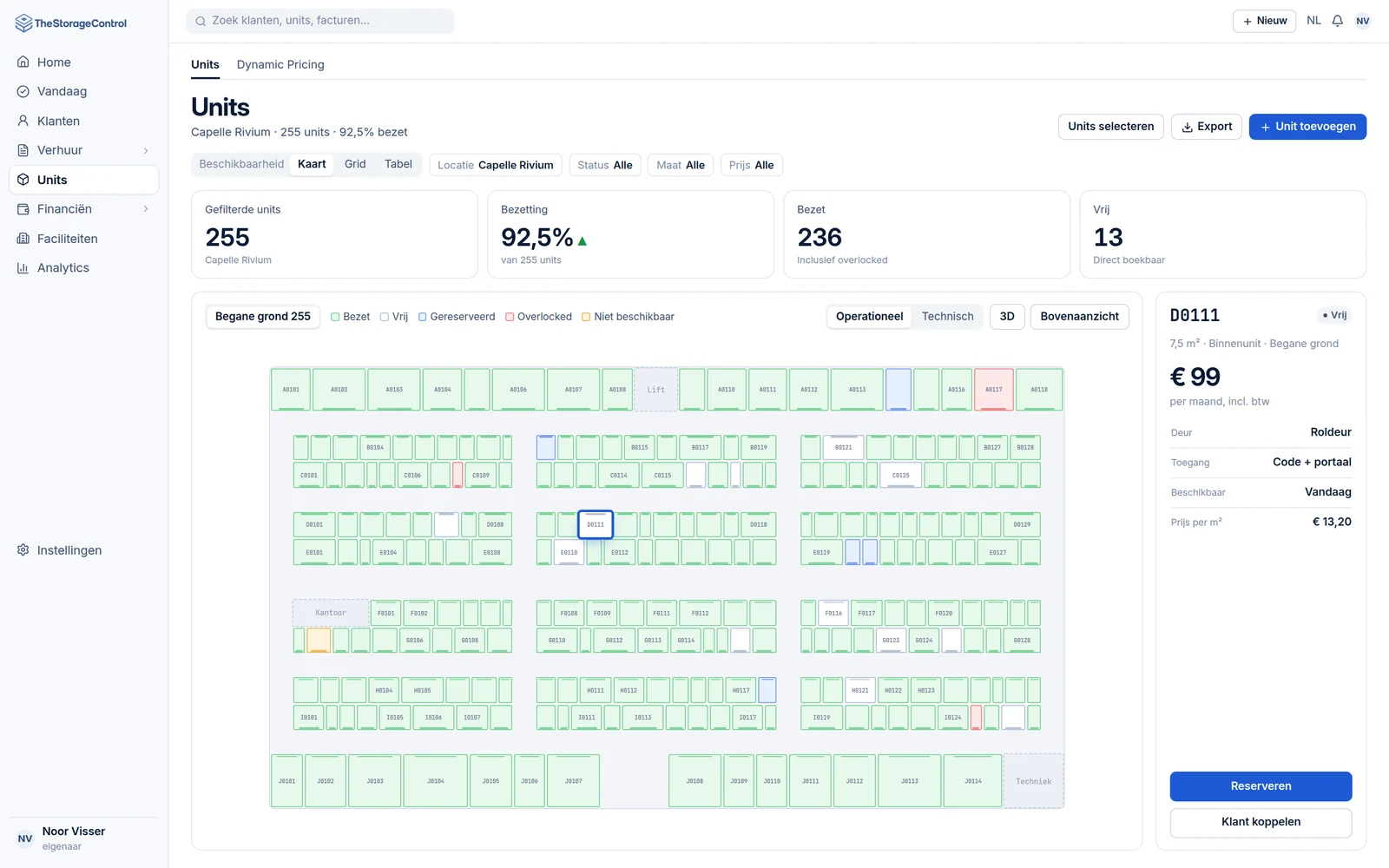Screen dimensions: 1389x868
Task: Click the Financiën wallet icon
Action: 23,209
